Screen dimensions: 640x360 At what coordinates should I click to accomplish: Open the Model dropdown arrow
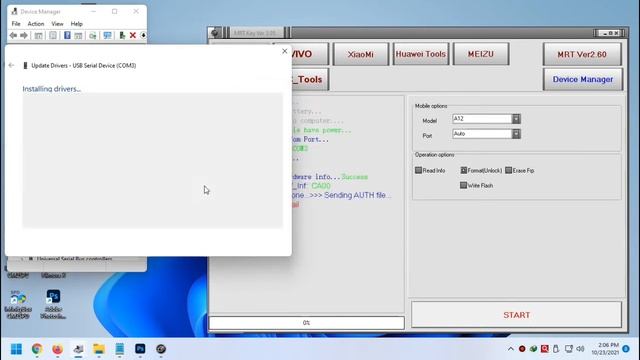click(516, 119)
